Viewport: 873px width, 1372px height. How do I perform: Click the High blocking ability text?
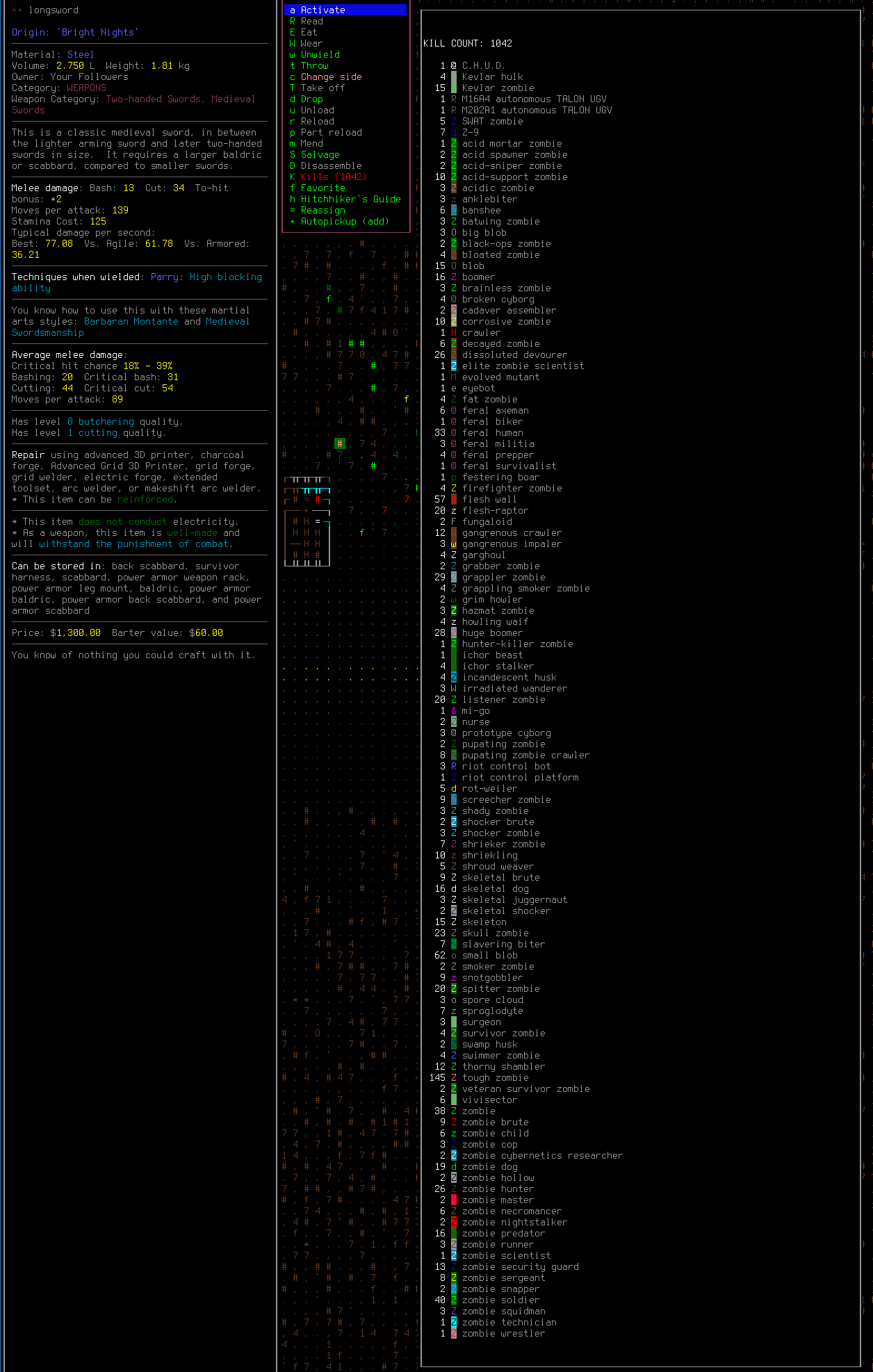coord(137,282)
